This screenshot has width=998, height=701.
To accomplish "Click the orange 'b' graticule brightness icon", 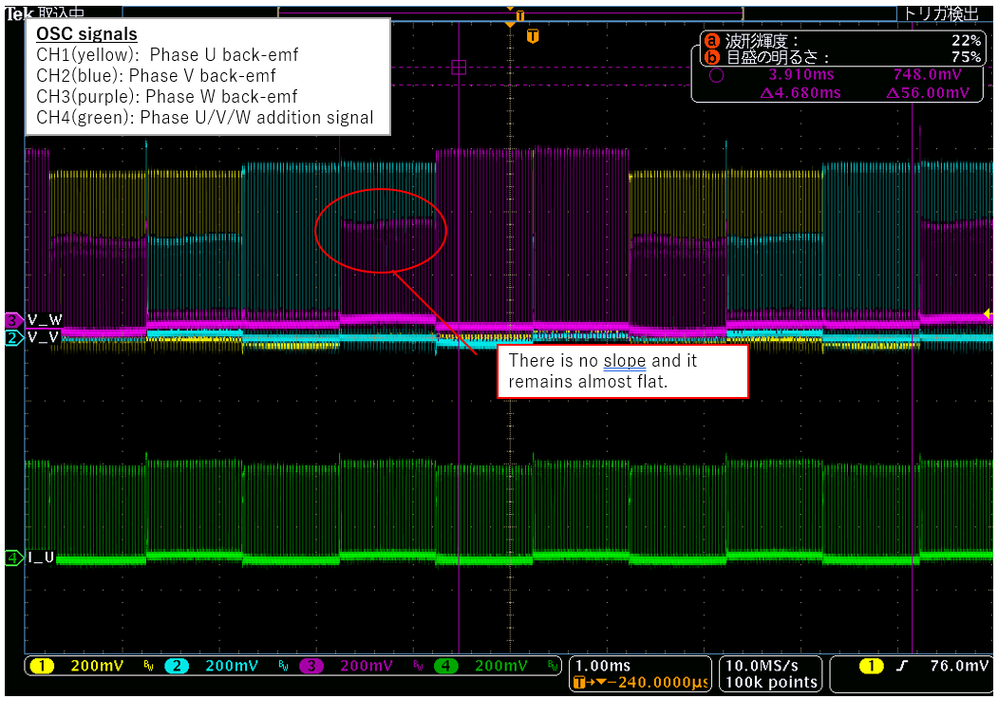I will pyautogui.click(x=710, y=57).
